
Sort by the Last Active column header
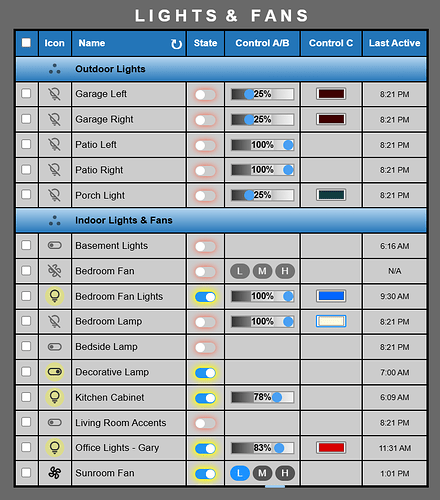click(394, 43)
